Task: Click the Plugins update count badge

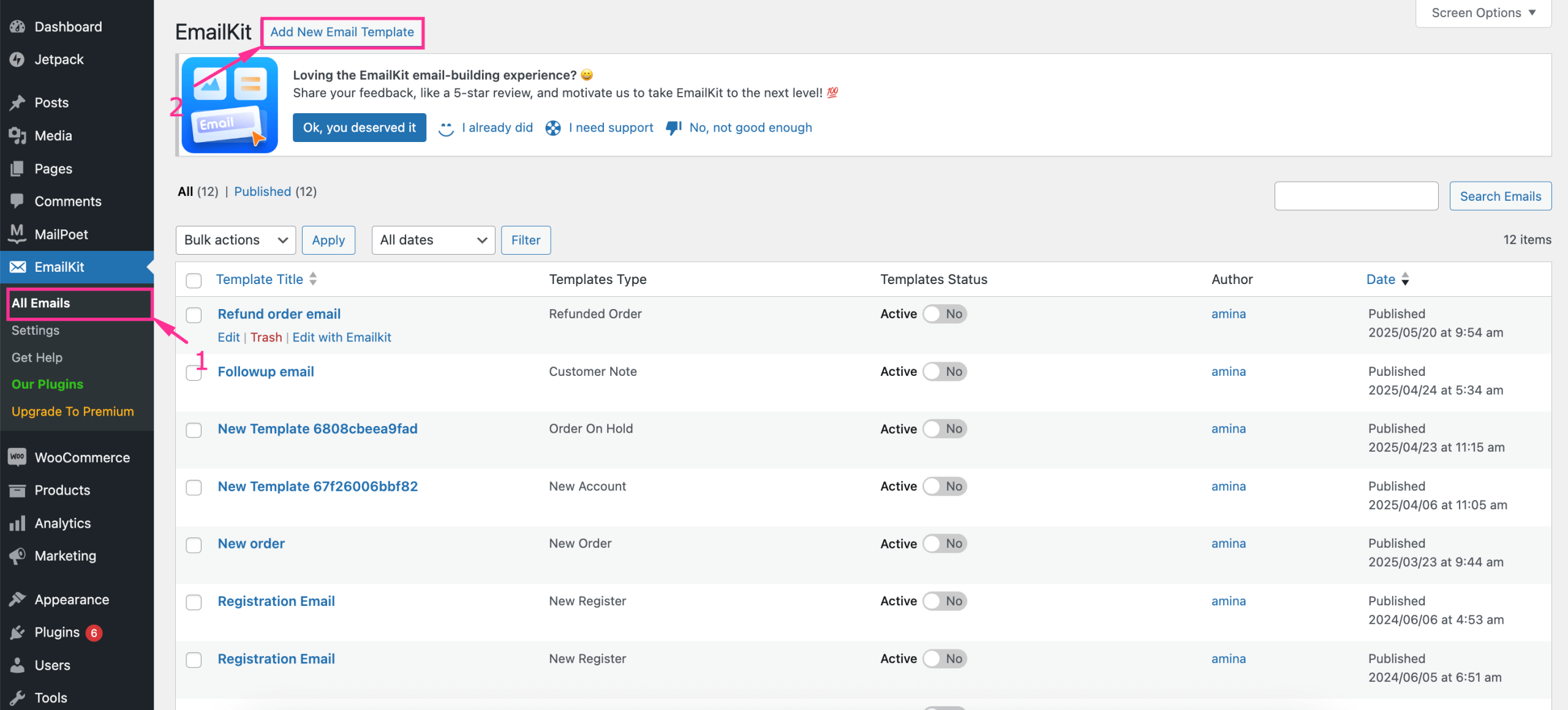Action: pyautogui.click(x=94, y=633)
